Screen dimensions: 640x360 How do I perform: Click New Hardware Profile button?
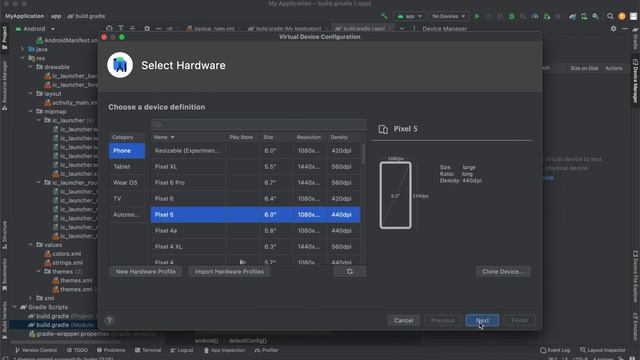[x=146, y=271]
